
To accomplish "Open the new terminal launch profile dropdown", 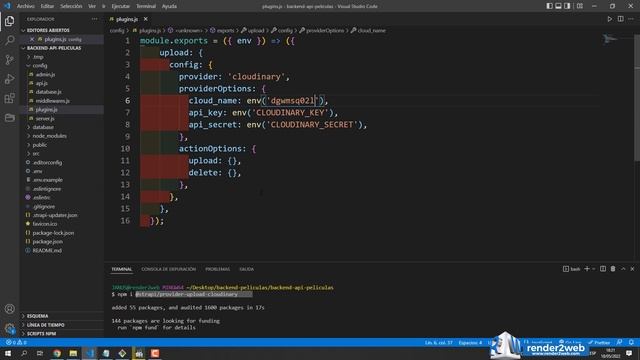I will [x=593, y=269].
